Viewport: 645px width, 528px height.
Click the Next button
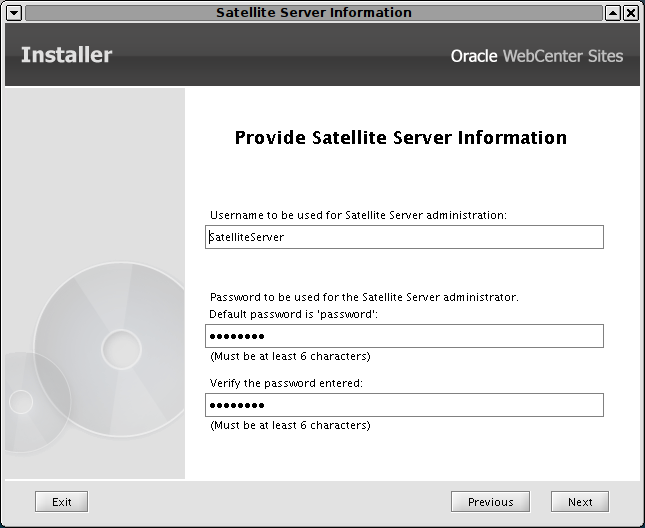point(580,502)
